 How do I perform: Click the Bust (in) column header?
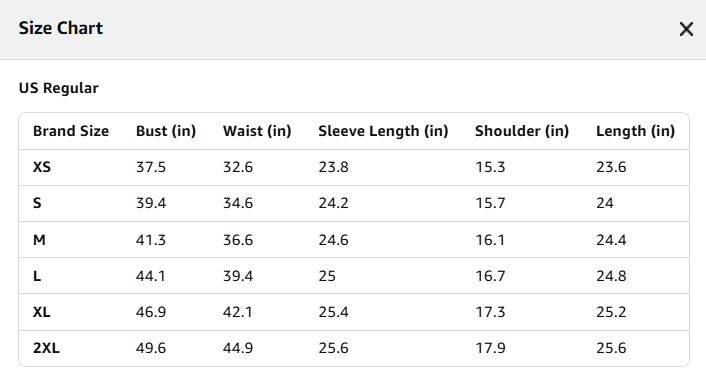[166, 131]
